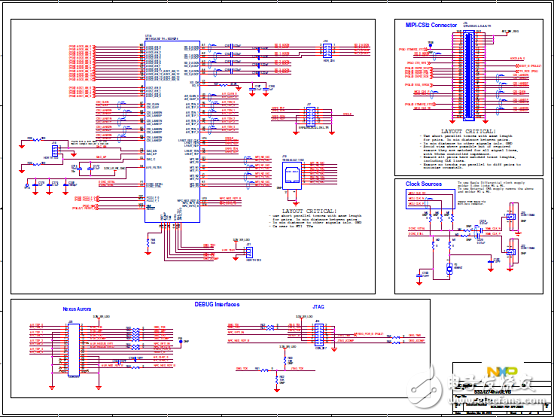
Task: Select the main processor IC block
Action: (172, 131)
